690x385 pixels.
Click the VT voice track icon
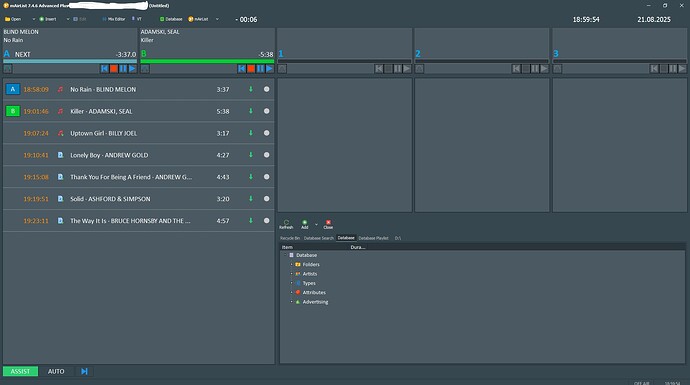[136, 19]
